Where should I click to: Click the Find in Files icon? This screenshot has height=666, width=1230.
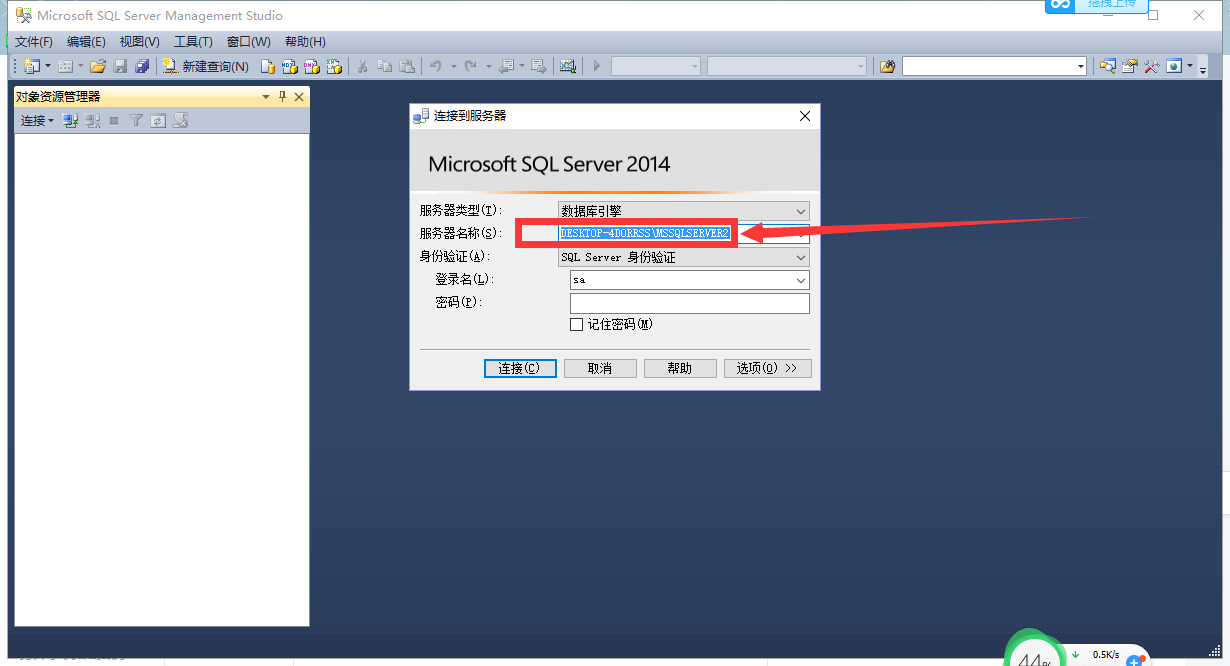(x=887, y=66)
